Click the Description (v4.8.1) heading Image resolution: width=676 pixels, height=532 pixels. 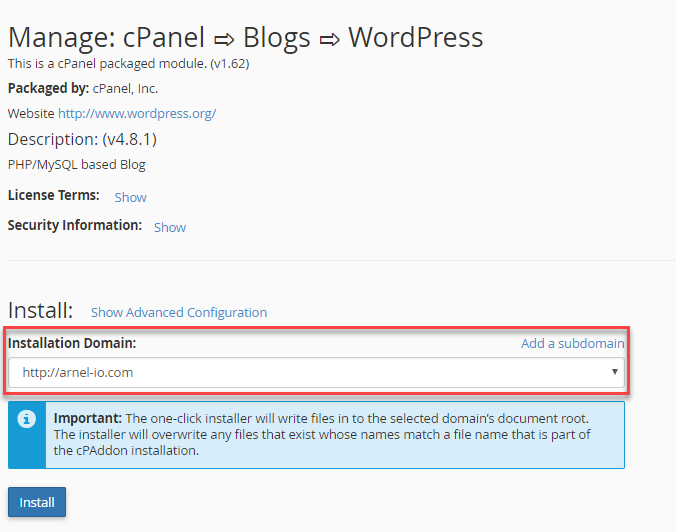[82, 139]
